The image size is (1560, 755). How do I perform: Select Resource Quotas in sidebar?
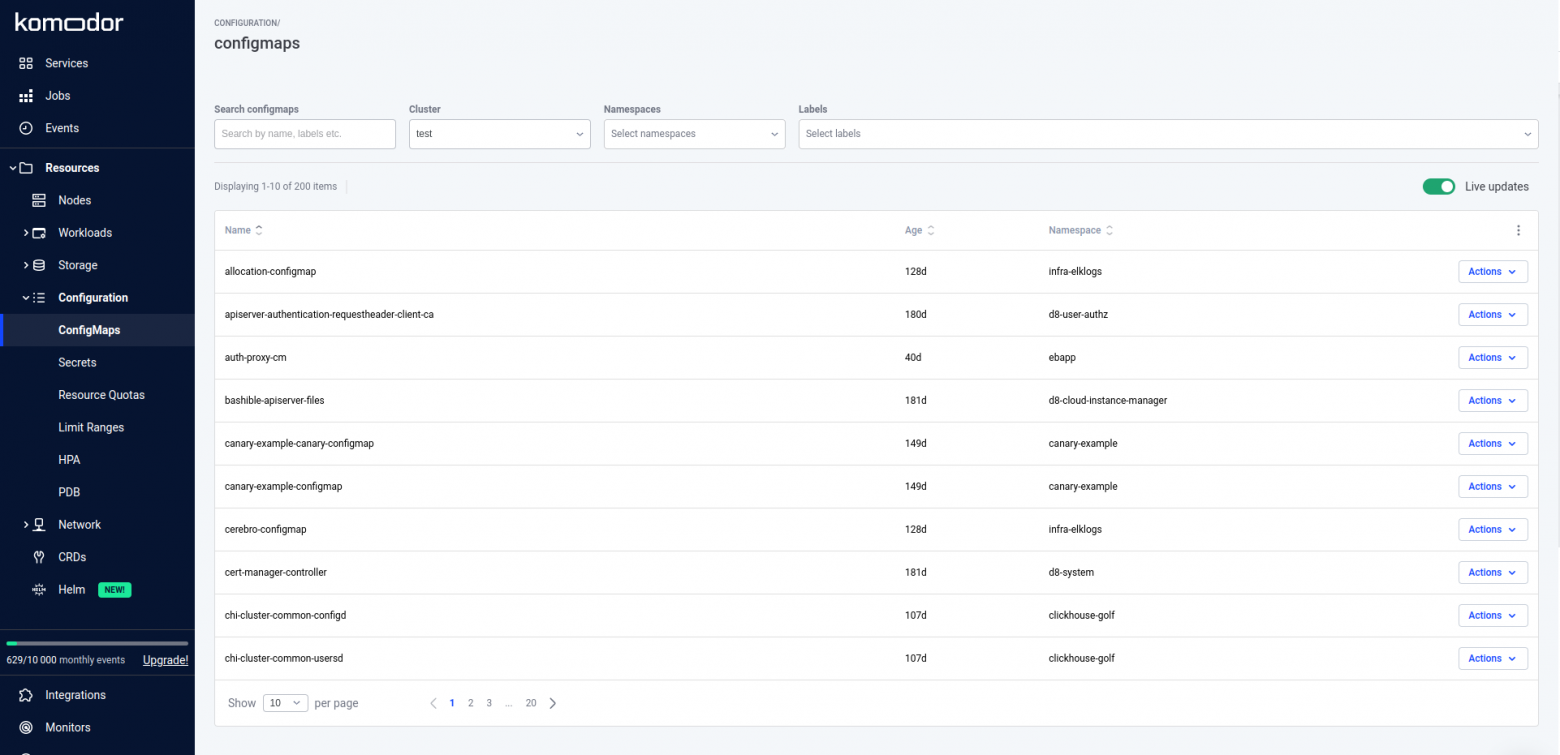point(101,395)
